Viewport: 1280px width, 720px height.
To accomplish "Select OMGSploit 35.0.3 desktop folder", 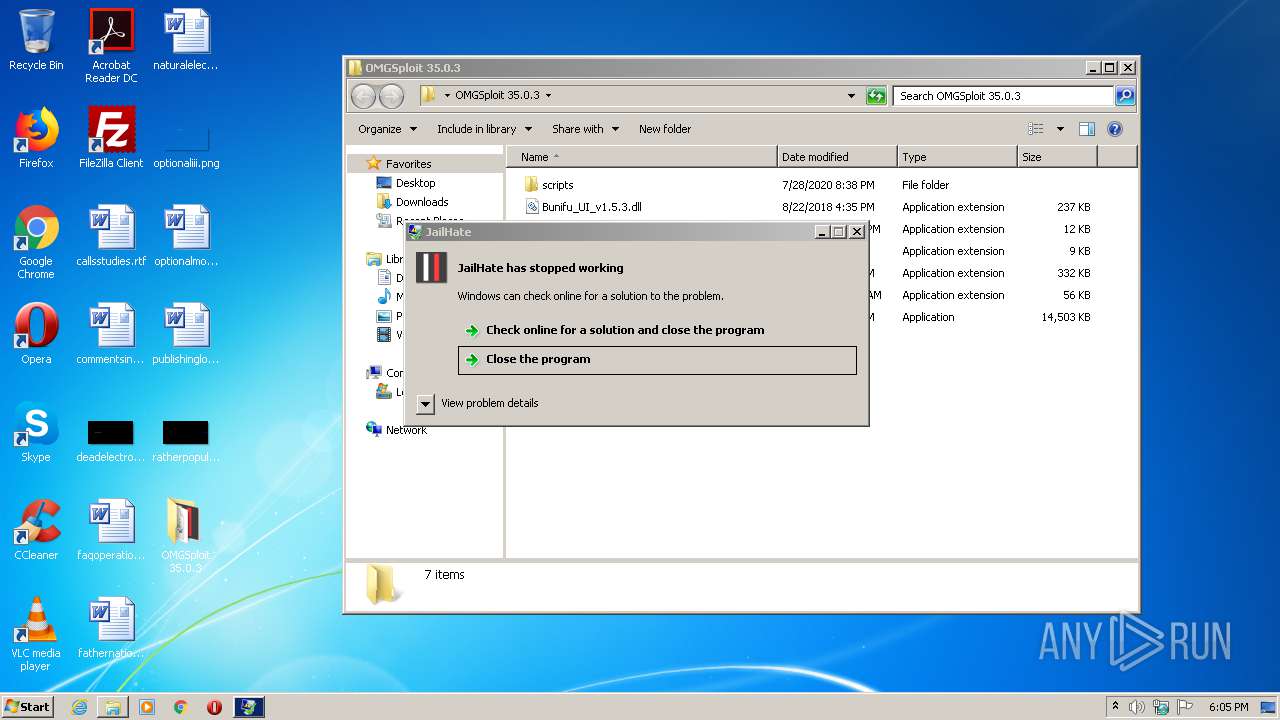I will 186,536.
